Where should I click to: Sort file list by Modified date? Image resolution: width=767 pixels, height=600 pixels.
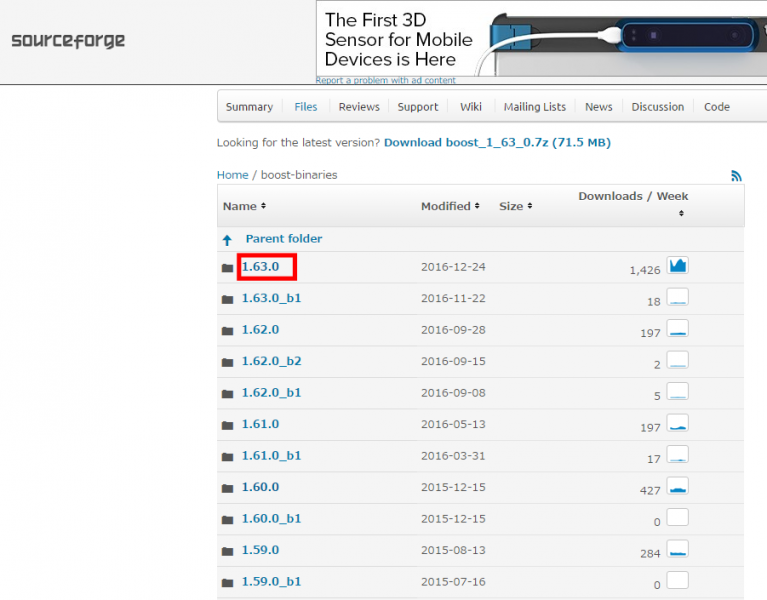click(x=450, y=206)
